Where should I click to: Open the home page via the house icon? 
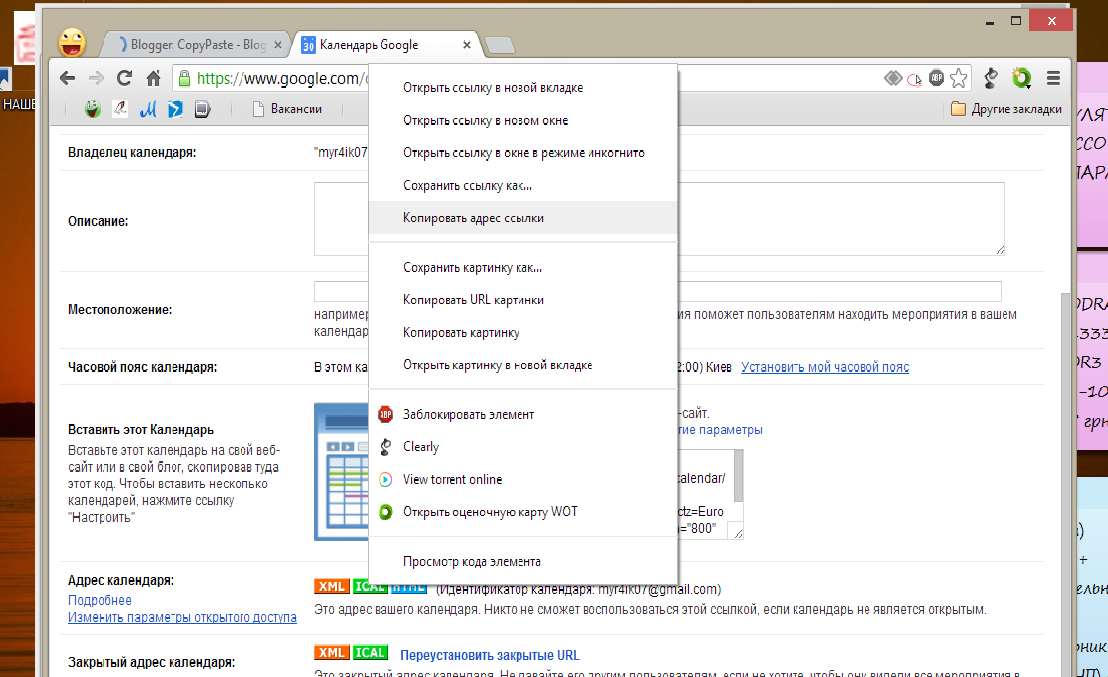coord(153,78)
